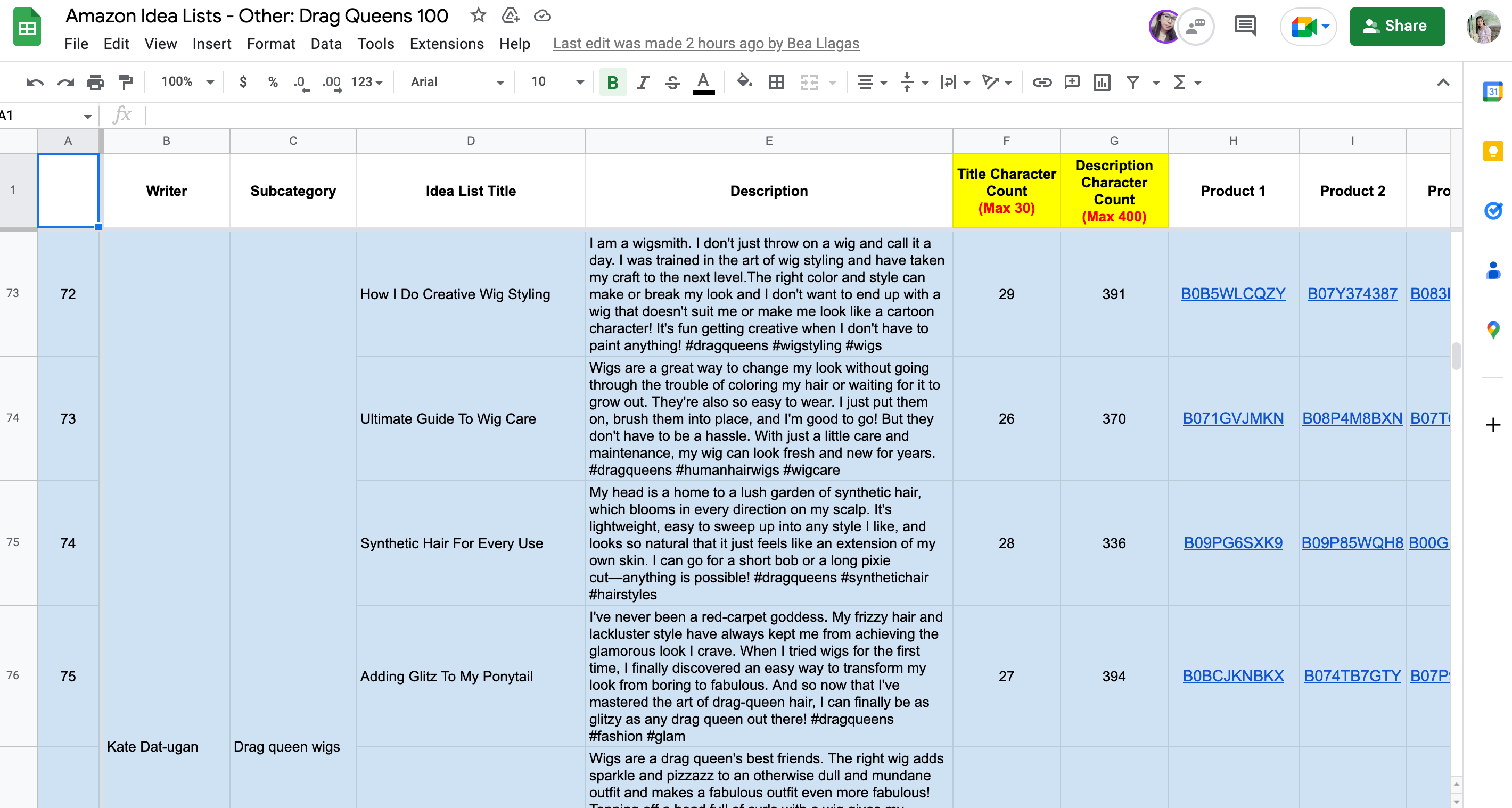Open the Data menu
This screenshot has height=808, width=1512.
(326, 44)
